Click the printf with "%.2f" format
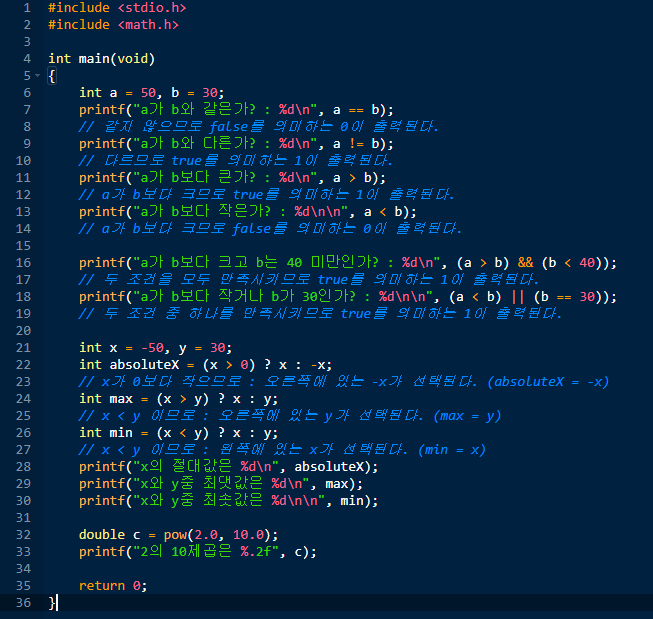 coord(198,552)
